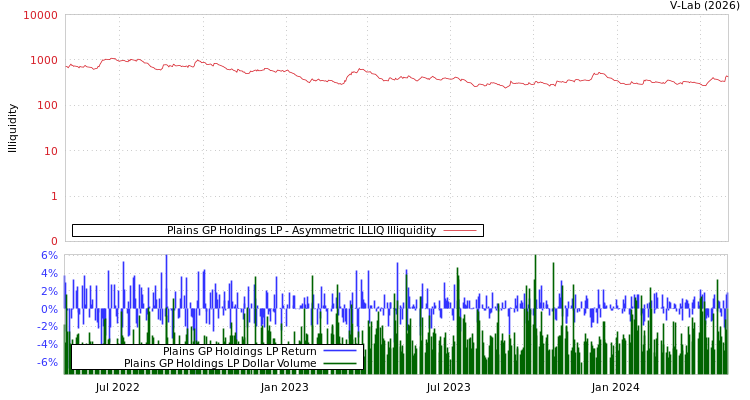The width and height of the screenshot is (750, 400).
Task: Select the Plains GP Holdings LP Dollar Volume label
Action: pyautogui.click(x=220, y=364)
